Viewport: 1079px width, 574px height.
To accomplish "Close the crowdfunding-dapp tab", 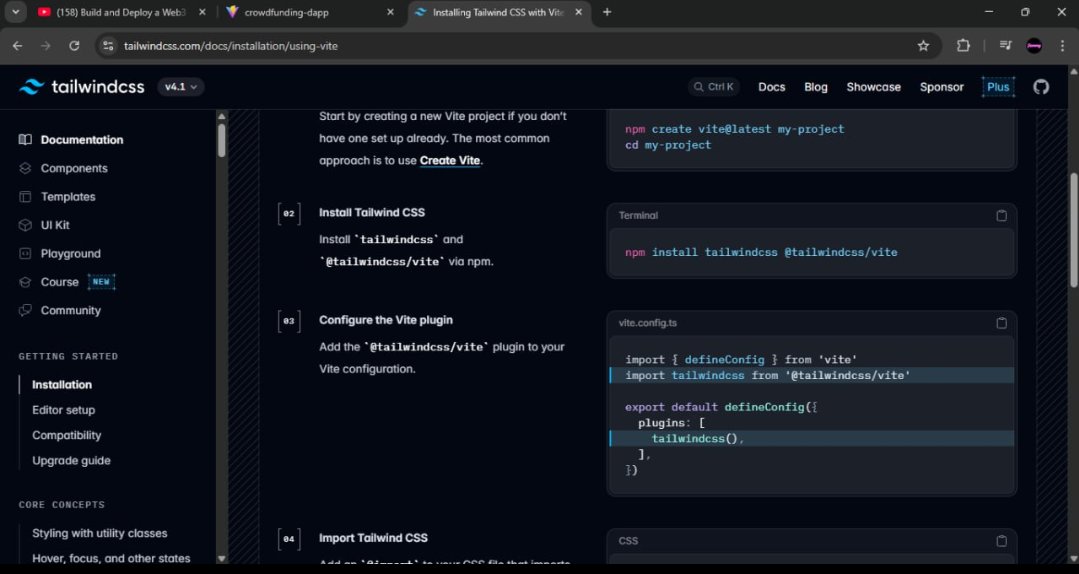I will pyautogui.click(x=390, y=12).
